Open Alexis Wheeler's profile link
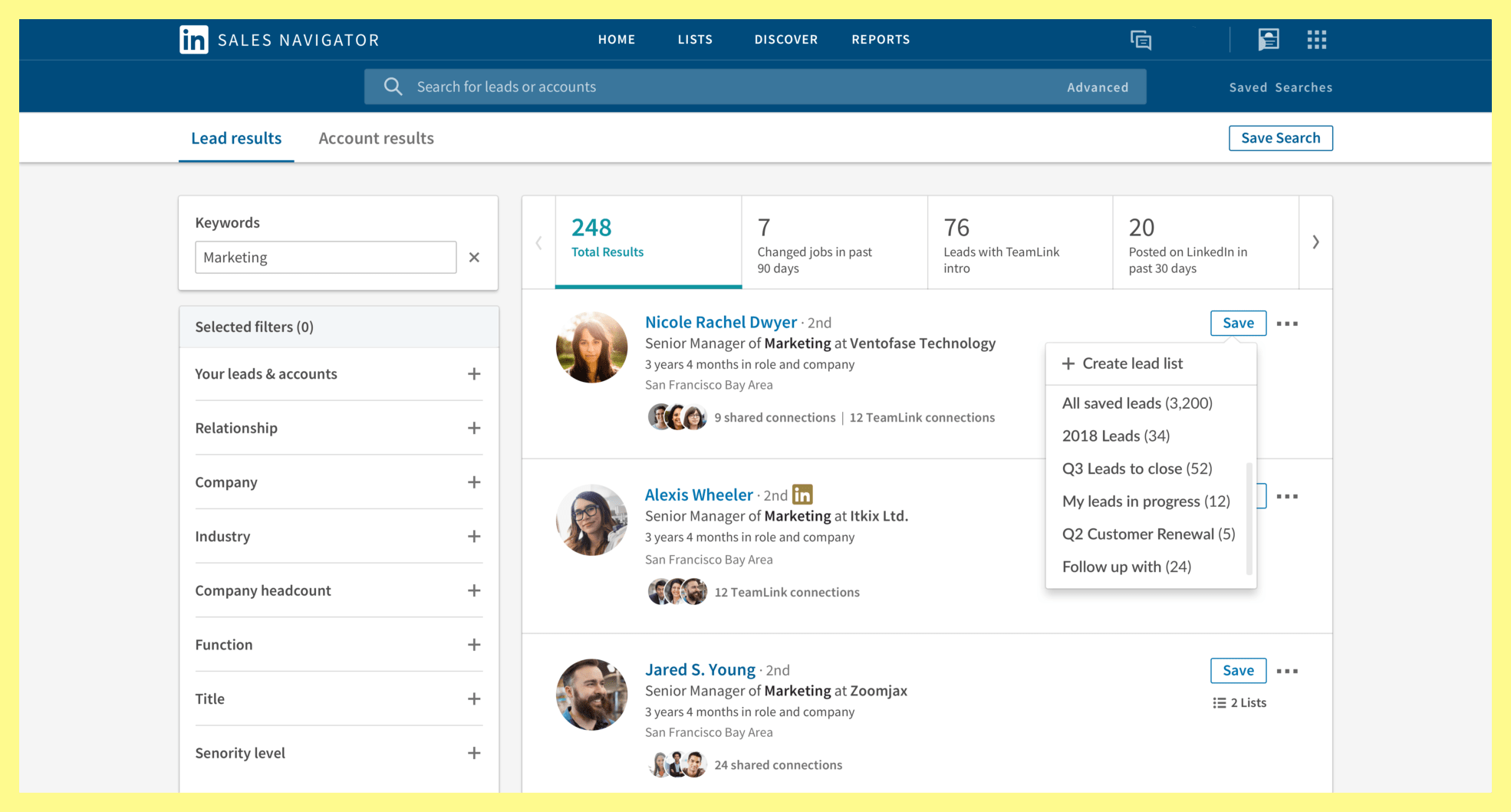 click(x=699, y=495)
